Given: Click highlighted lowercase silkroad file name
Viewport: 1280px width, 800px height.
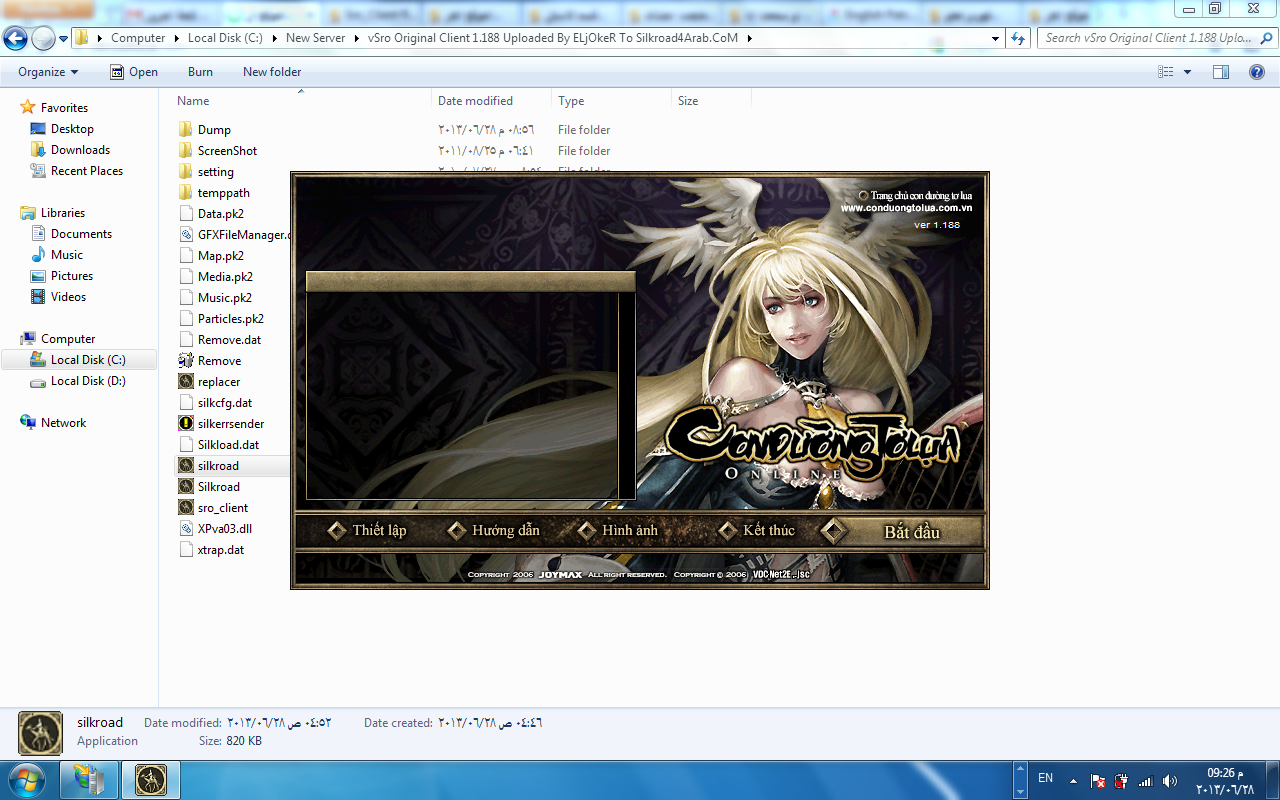Looking at the screenshot, I should [218, 466].
